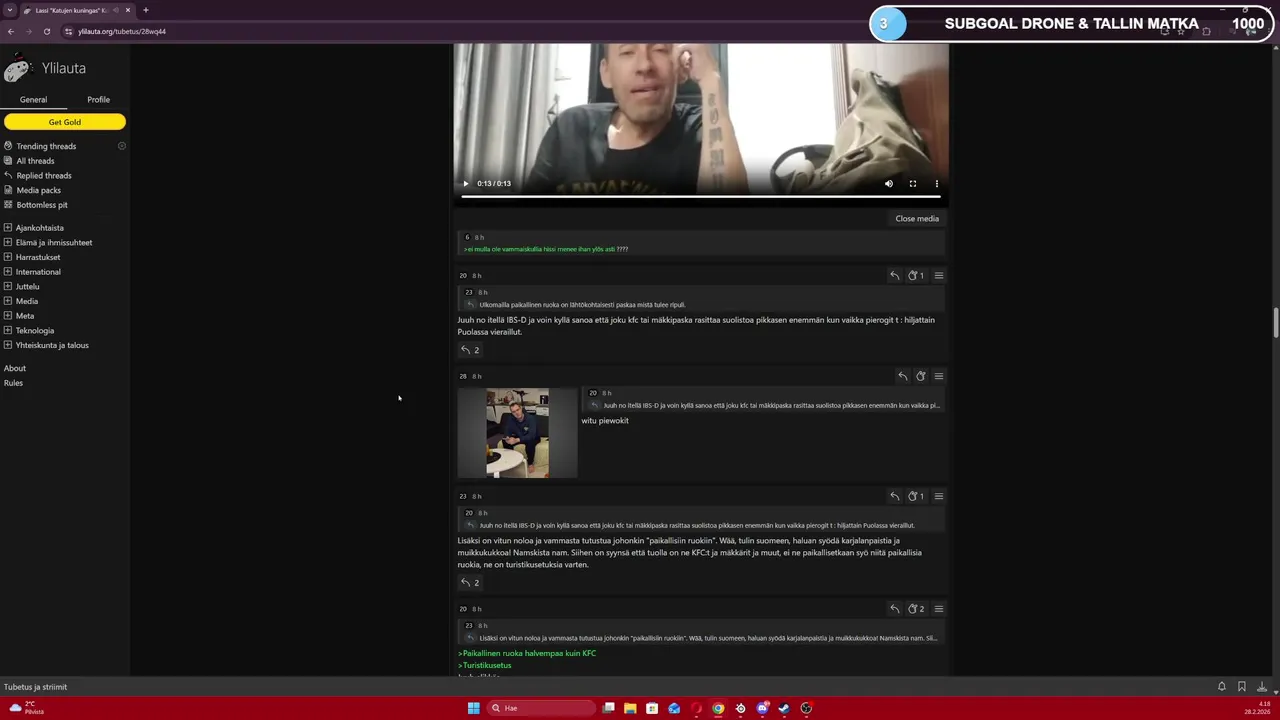Screen dimensions: 1280x720
Task: Enter fullscreen mode on the video
Action: [x=913, y=184]
